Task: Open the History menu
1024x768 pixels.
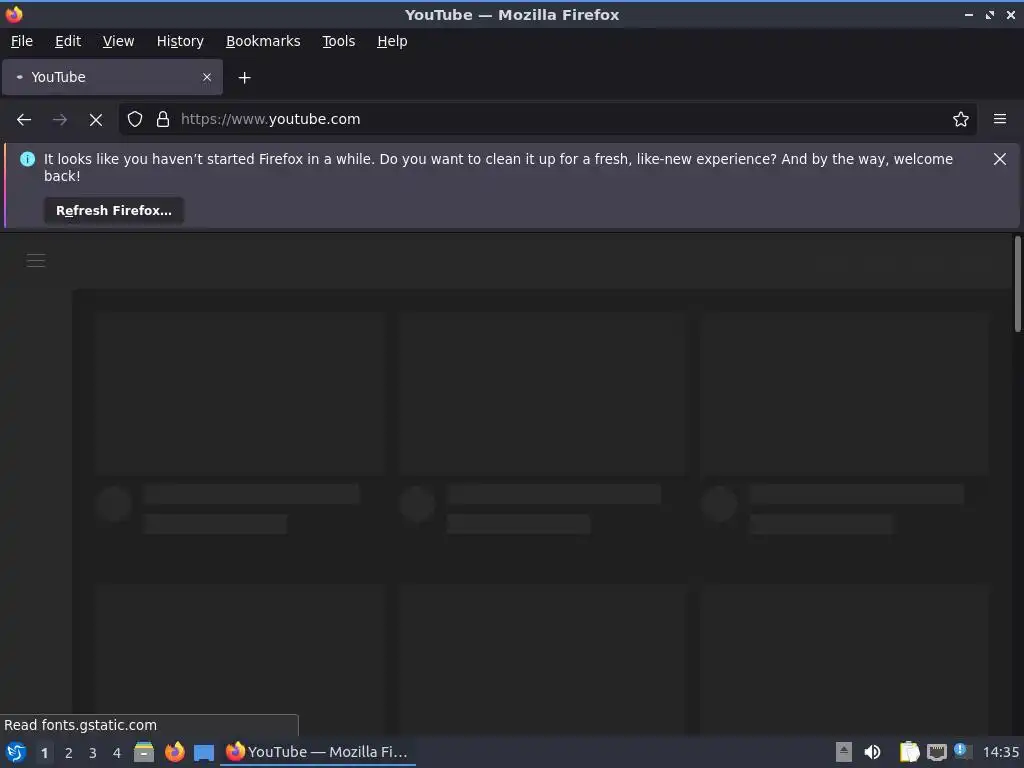Action: point(180,41)
